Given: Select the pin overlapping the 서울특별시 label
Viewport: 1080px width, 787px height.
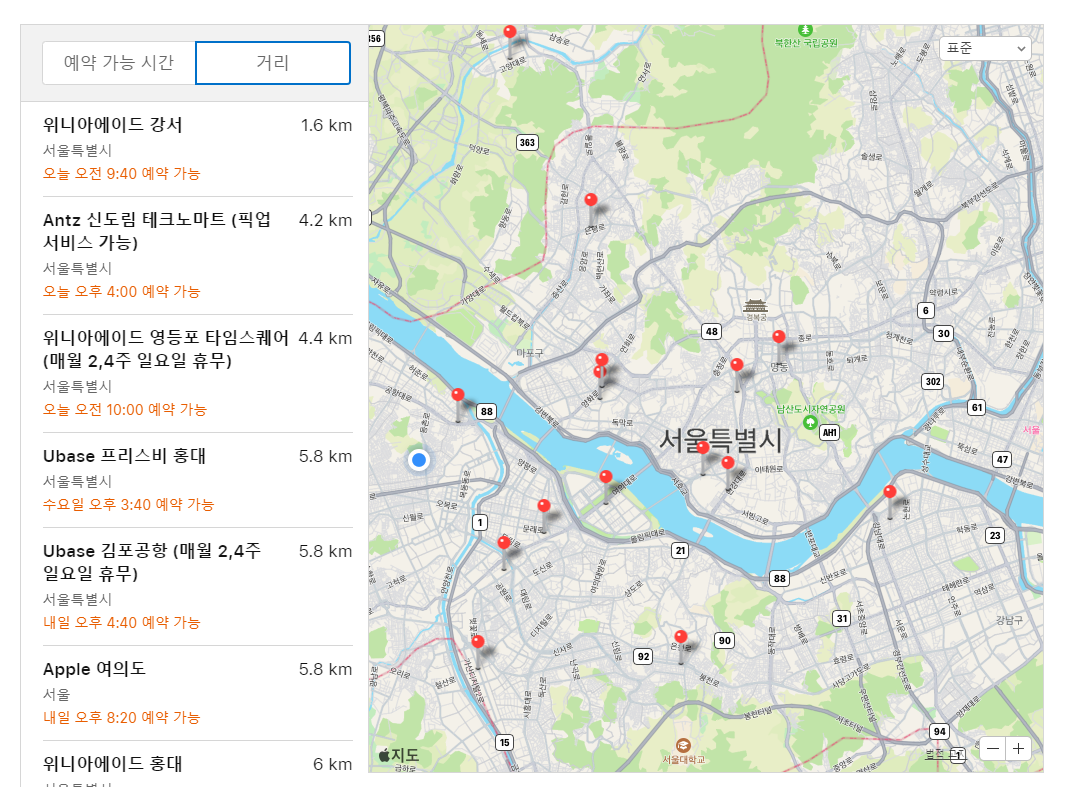Looking at the screenshot, I should [703, 448].
